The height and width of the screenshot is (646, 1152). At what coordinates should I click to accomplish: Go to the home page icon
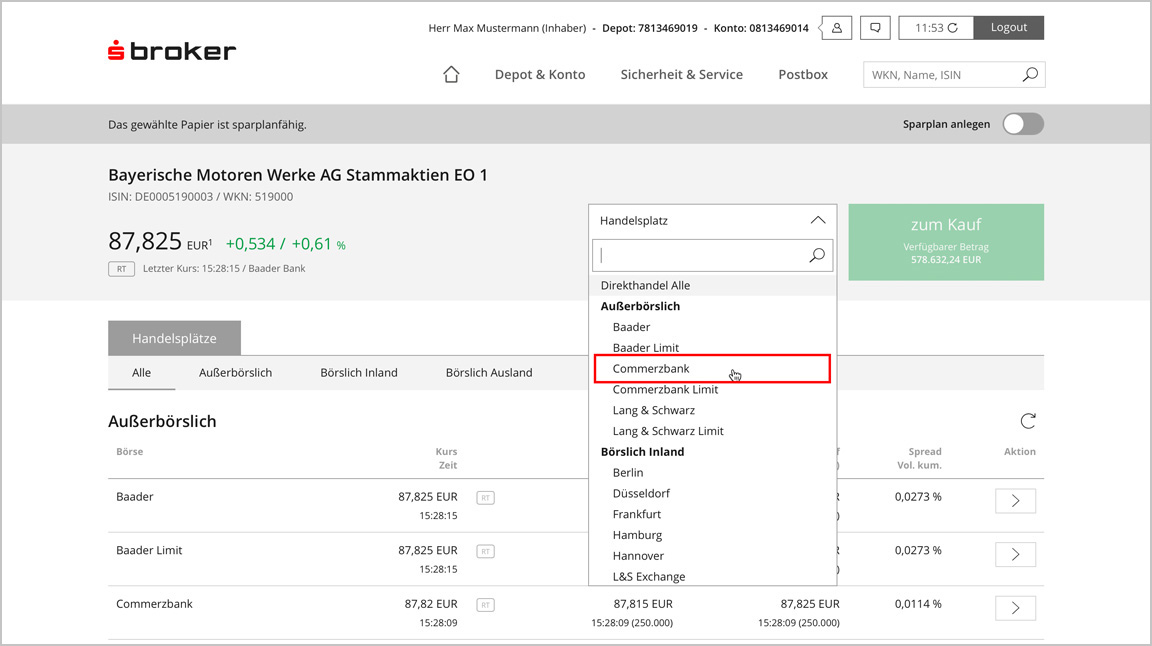(x=451, y=74)
